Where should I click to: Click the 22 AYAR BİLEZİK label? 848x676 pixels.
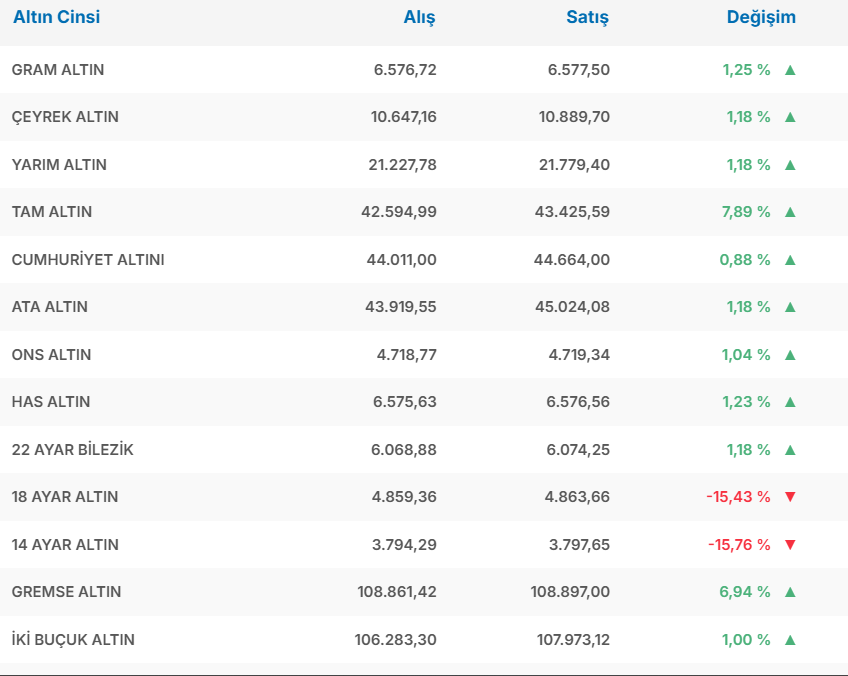click(x=72, y=450)
